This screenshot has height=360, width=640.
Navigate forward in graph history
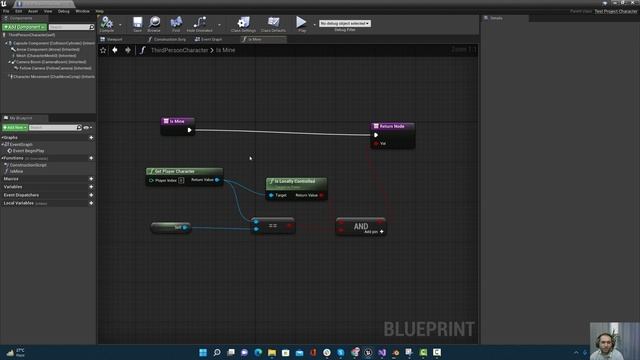click(128, 50)
